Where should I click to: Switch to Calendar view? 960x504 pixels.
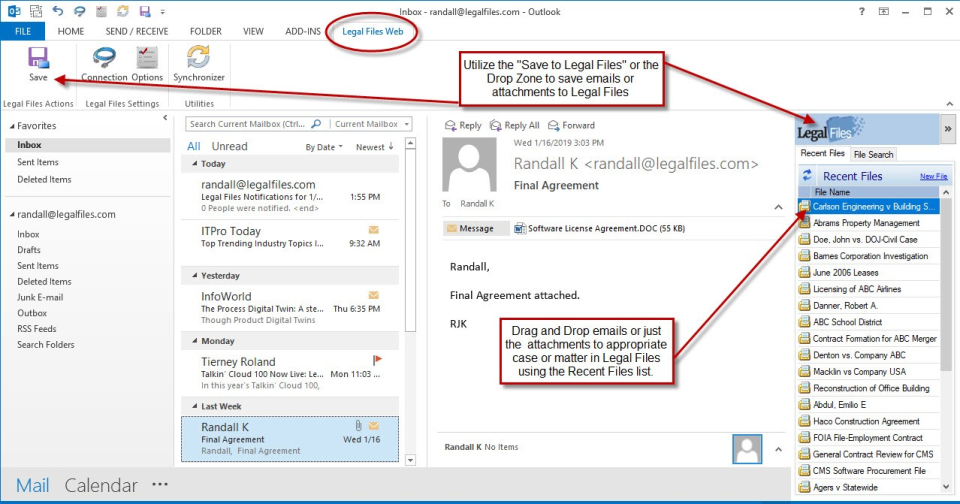101,486
